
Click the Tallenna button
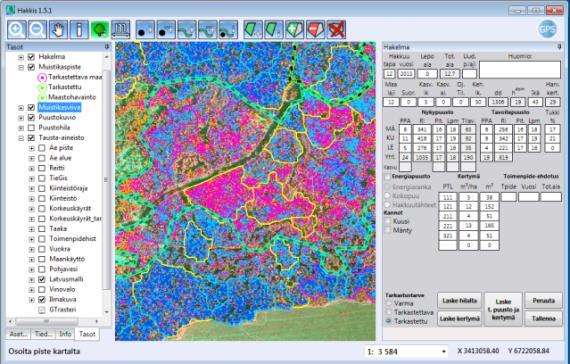543,319
